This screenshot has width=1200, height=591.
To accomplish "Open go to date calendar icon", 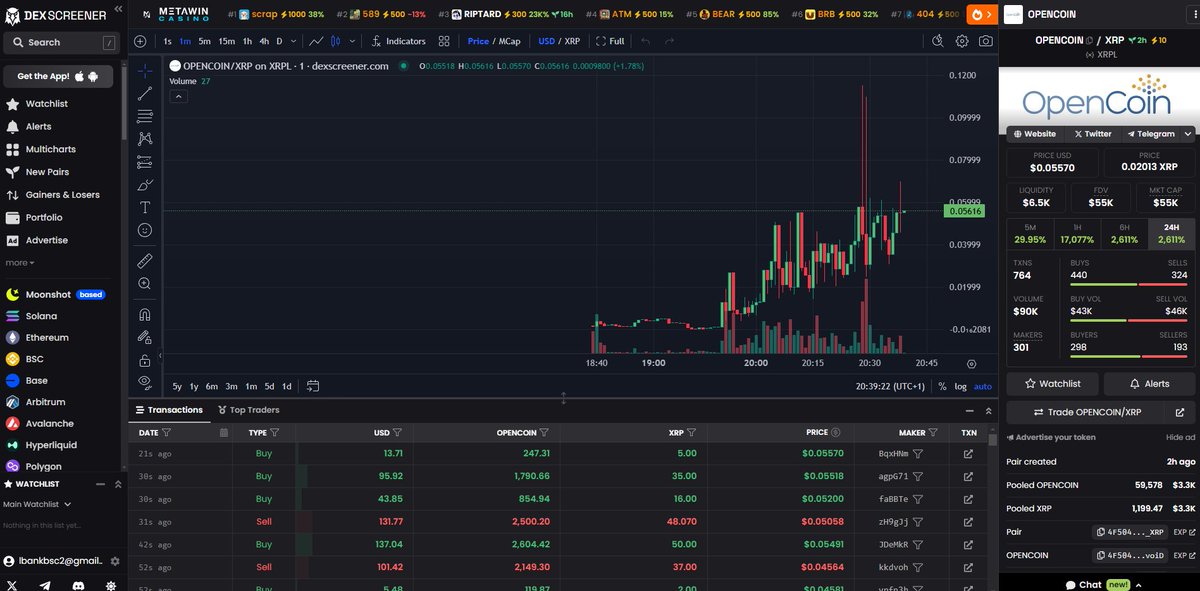I will [313, 386].
